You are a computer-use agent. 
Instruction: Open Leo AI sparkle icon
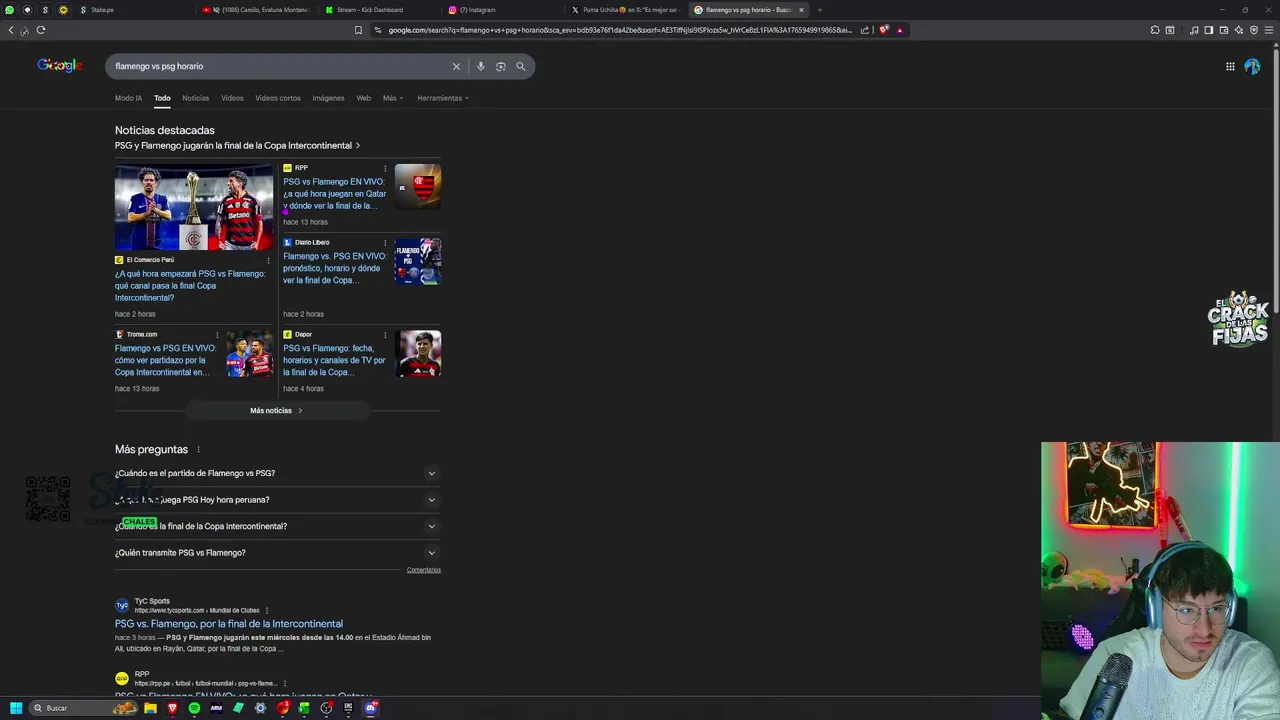(x=1239, y=30)
